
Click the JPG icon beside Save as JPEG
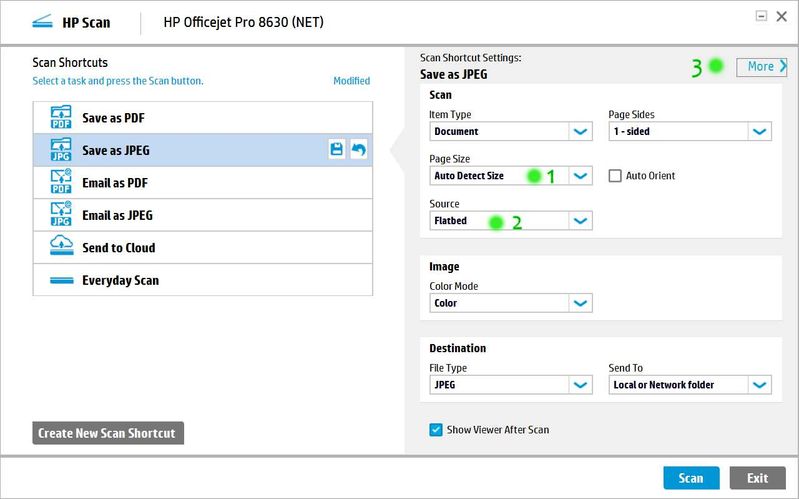coord(61,150)
